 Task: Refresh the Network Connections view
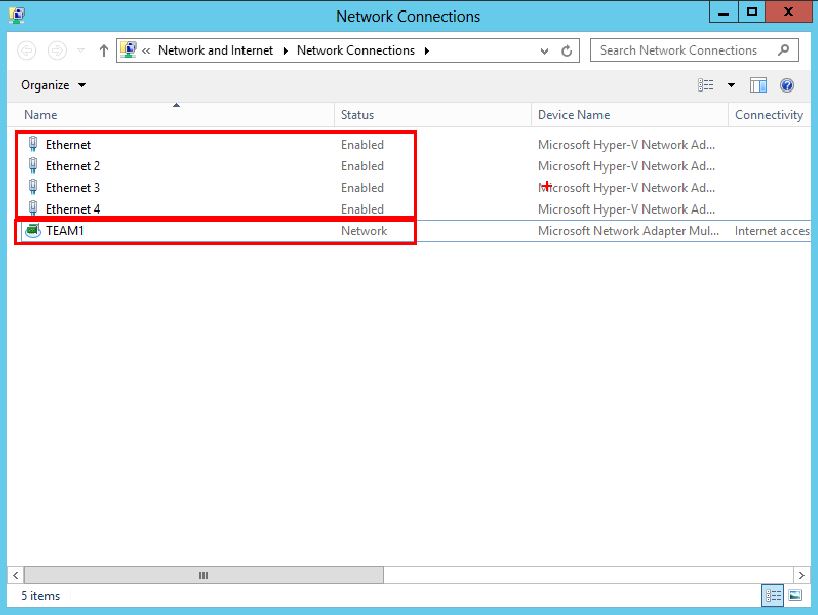coord(567,51)
